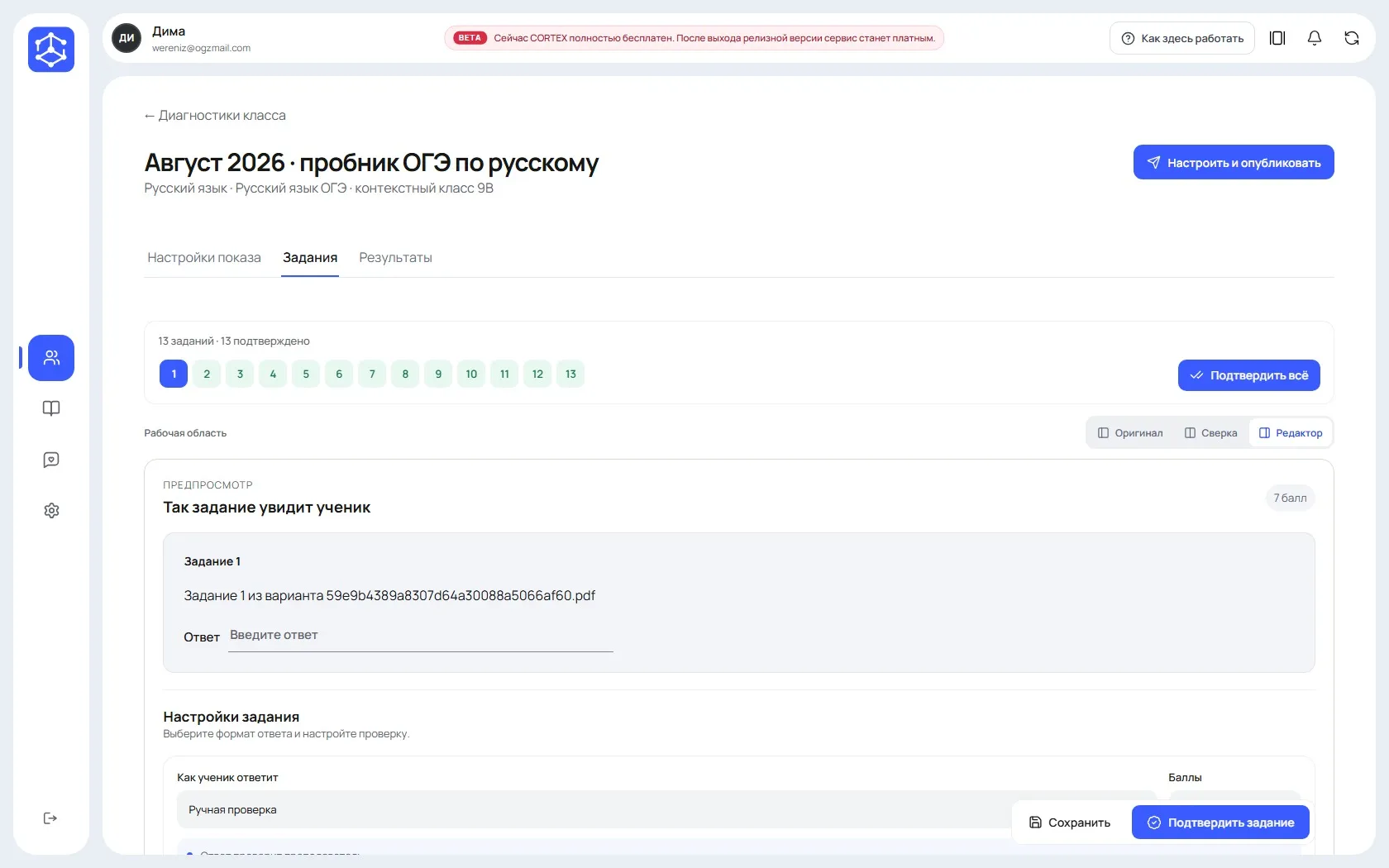Switch workspace view to 'Редактор'
The height and width of the screenshot is (868, 1389).
pos(1291,433)
